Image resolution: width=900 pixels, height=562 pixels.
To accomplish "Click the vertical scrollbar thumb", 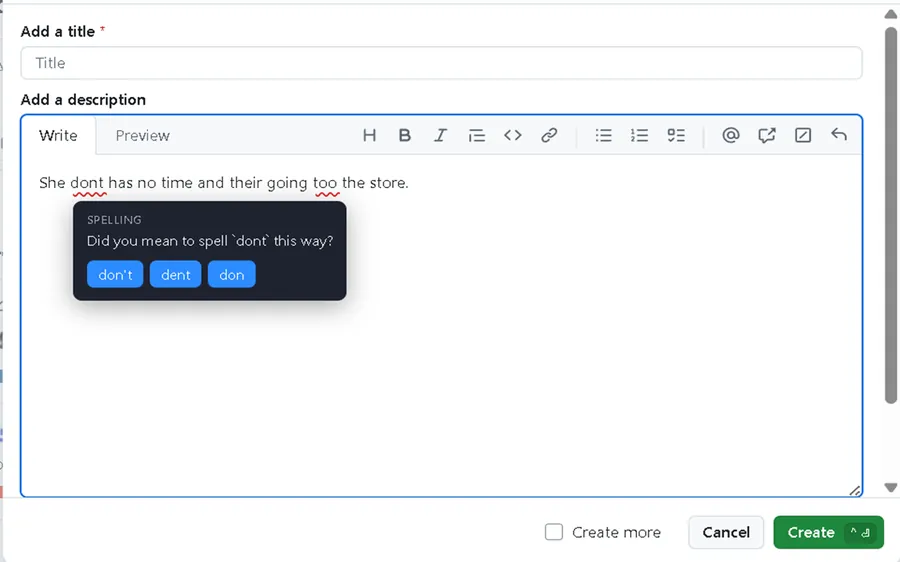I will [891, 215].
